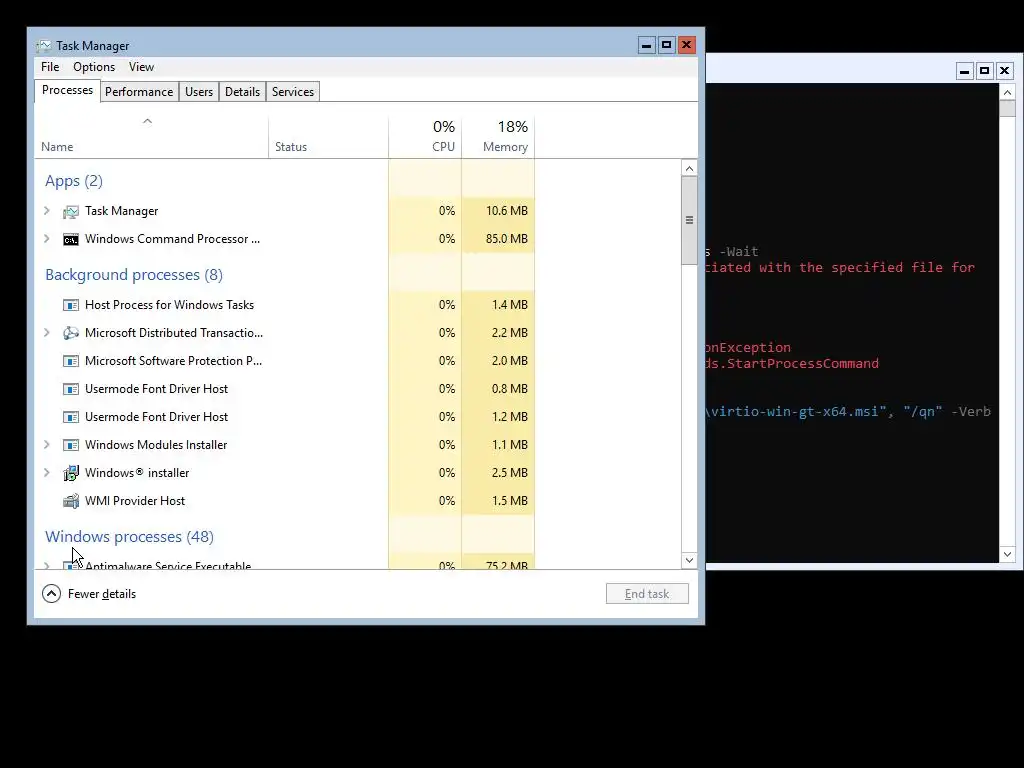Minimize the console window behind Task Manager
The width and height of the screenshot is (1024, 768).
[x=965, y=71]
